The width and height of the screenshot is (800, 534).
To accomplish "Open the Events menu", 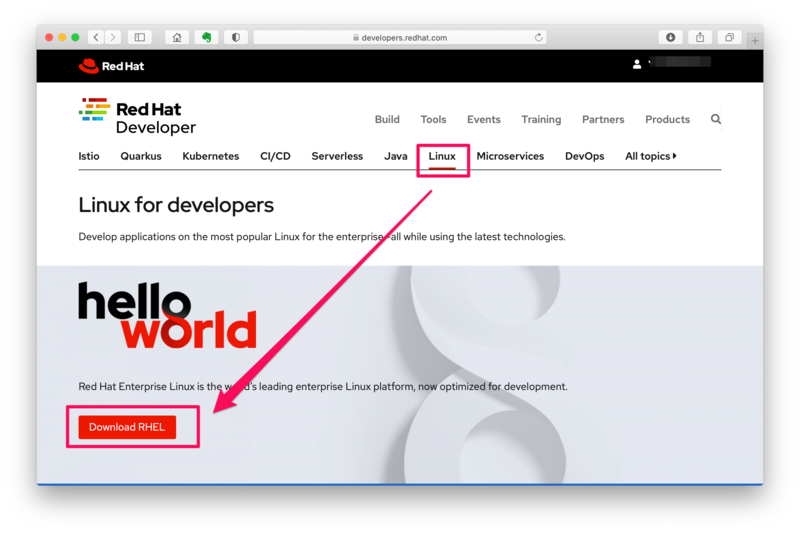I will click(x=484, y=119).
